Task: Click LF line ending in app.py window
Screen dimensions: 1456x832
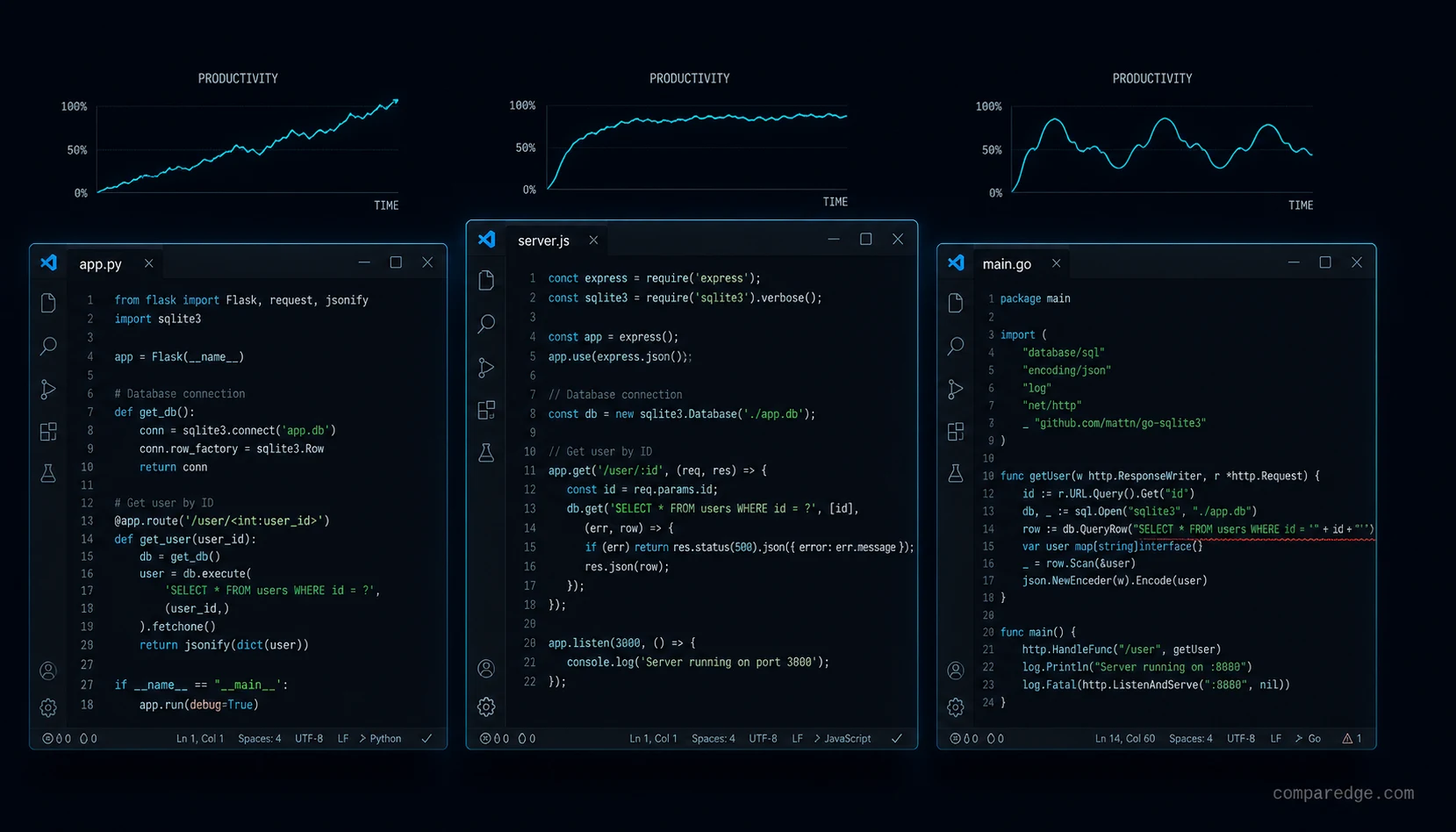Action: point(343,739)
